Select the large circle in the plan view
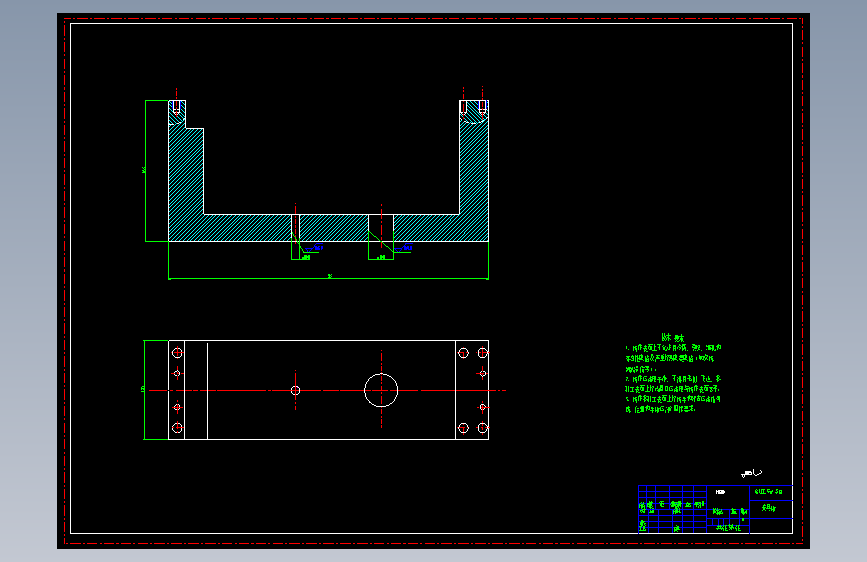 (x=381, y=390)
